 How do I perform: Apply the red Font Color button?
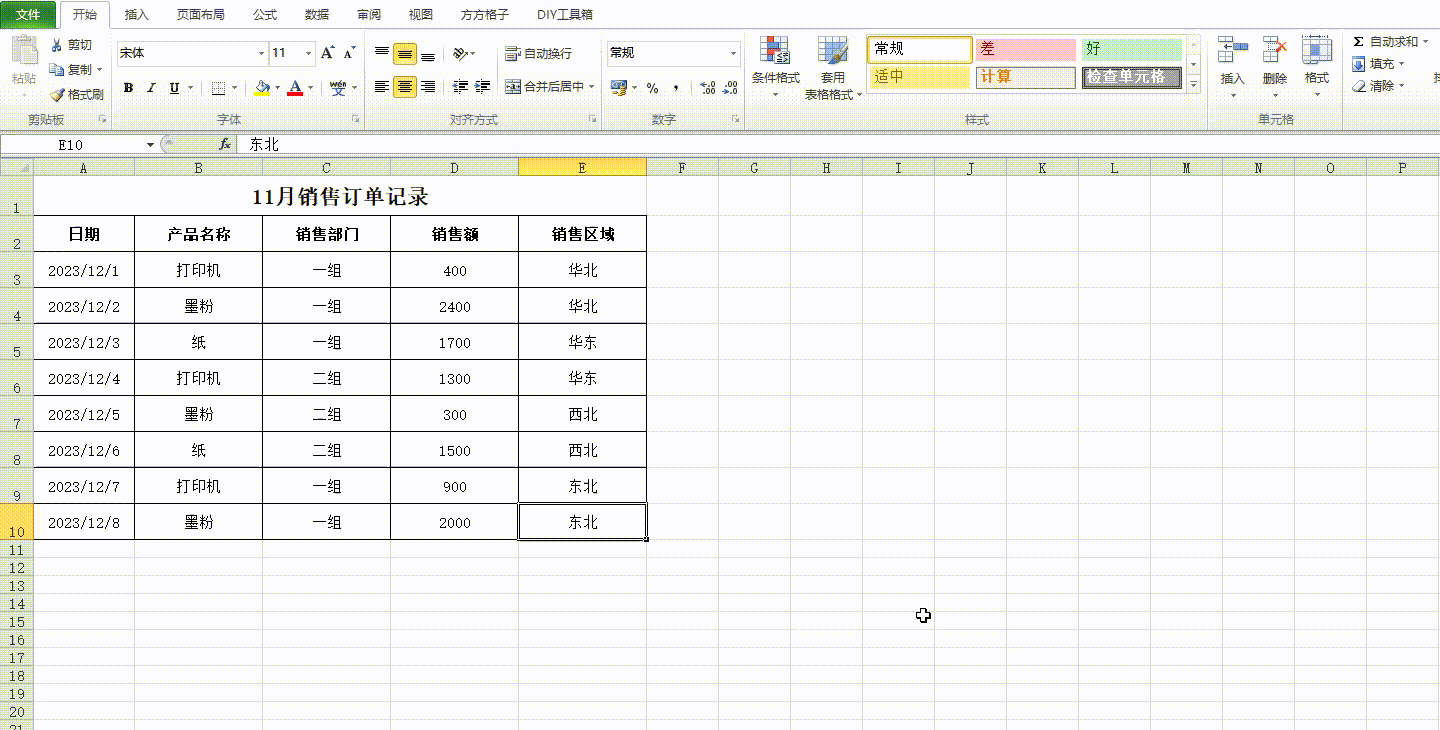point(295,88)
